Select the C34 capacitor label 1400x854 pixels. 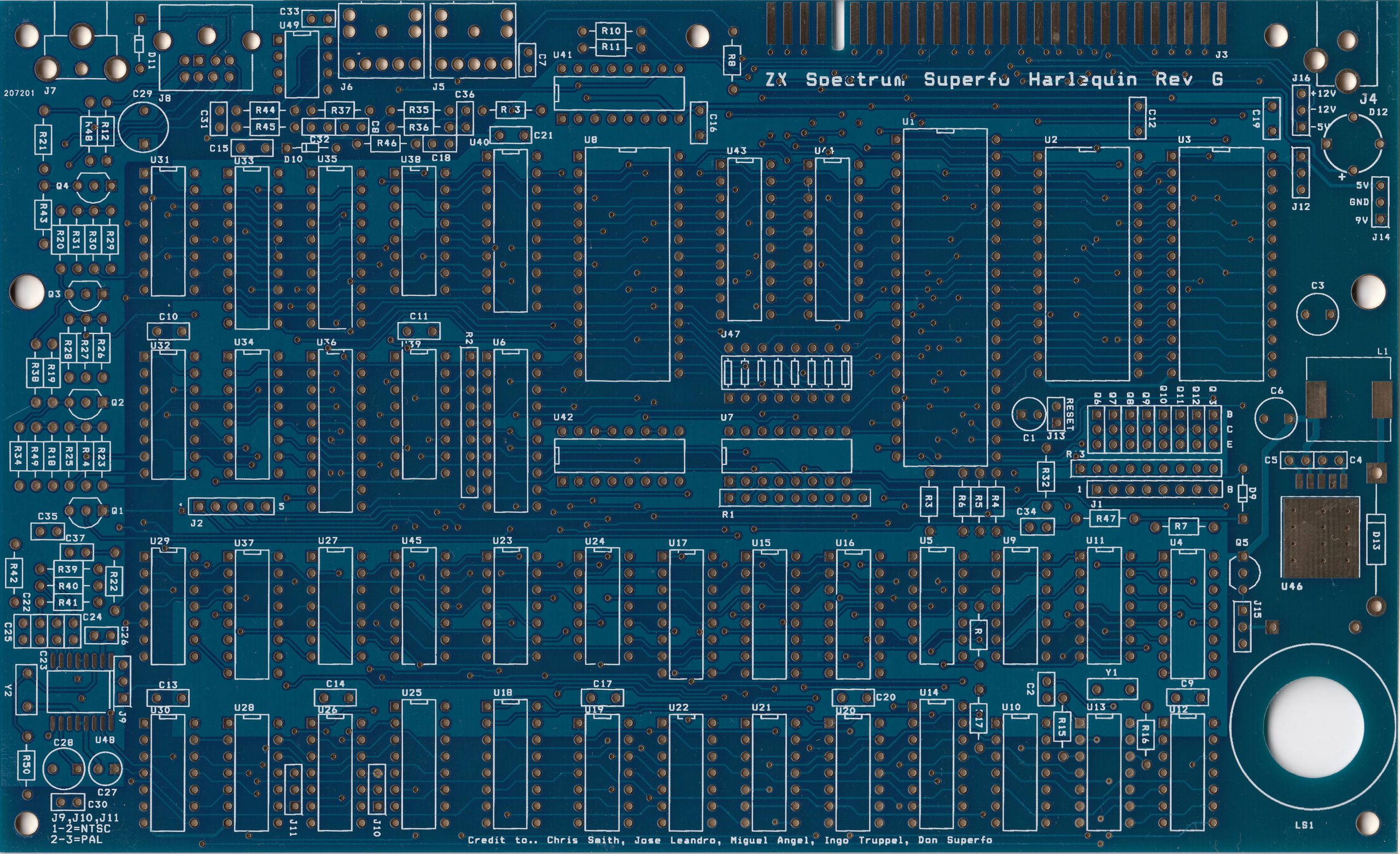1026,512
